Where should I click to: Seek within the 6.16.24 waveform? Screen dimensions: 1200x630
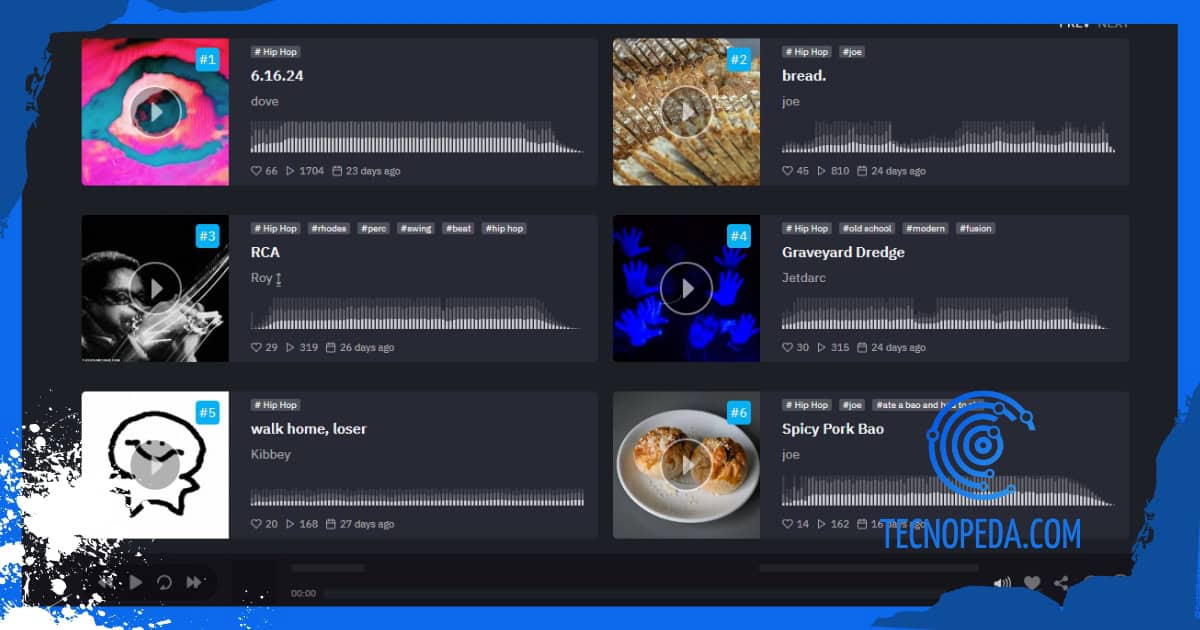pos(417,137)
